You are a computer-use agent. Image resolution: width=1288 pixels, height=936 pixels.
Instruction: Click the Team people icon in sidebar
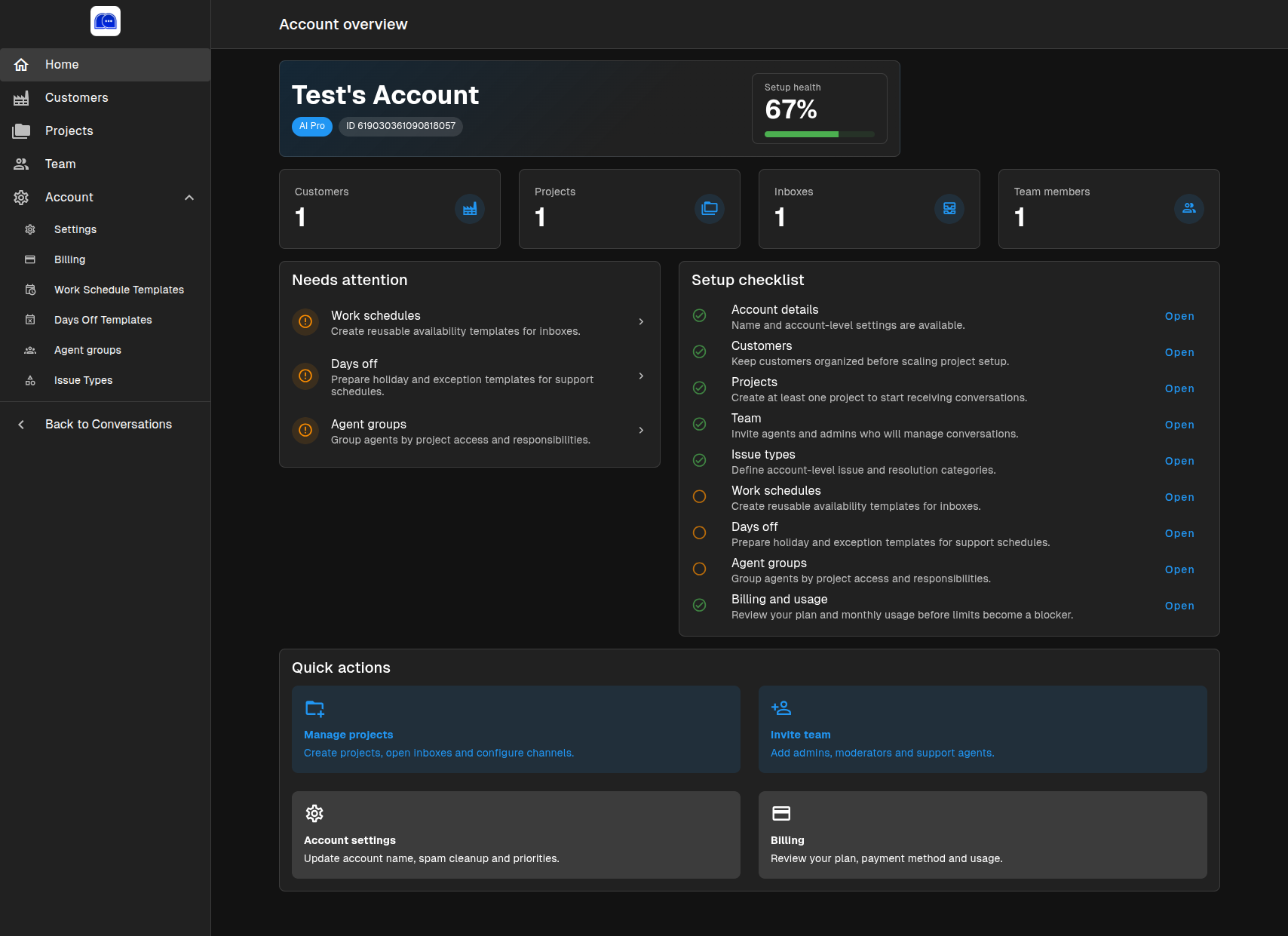point(21,164)
